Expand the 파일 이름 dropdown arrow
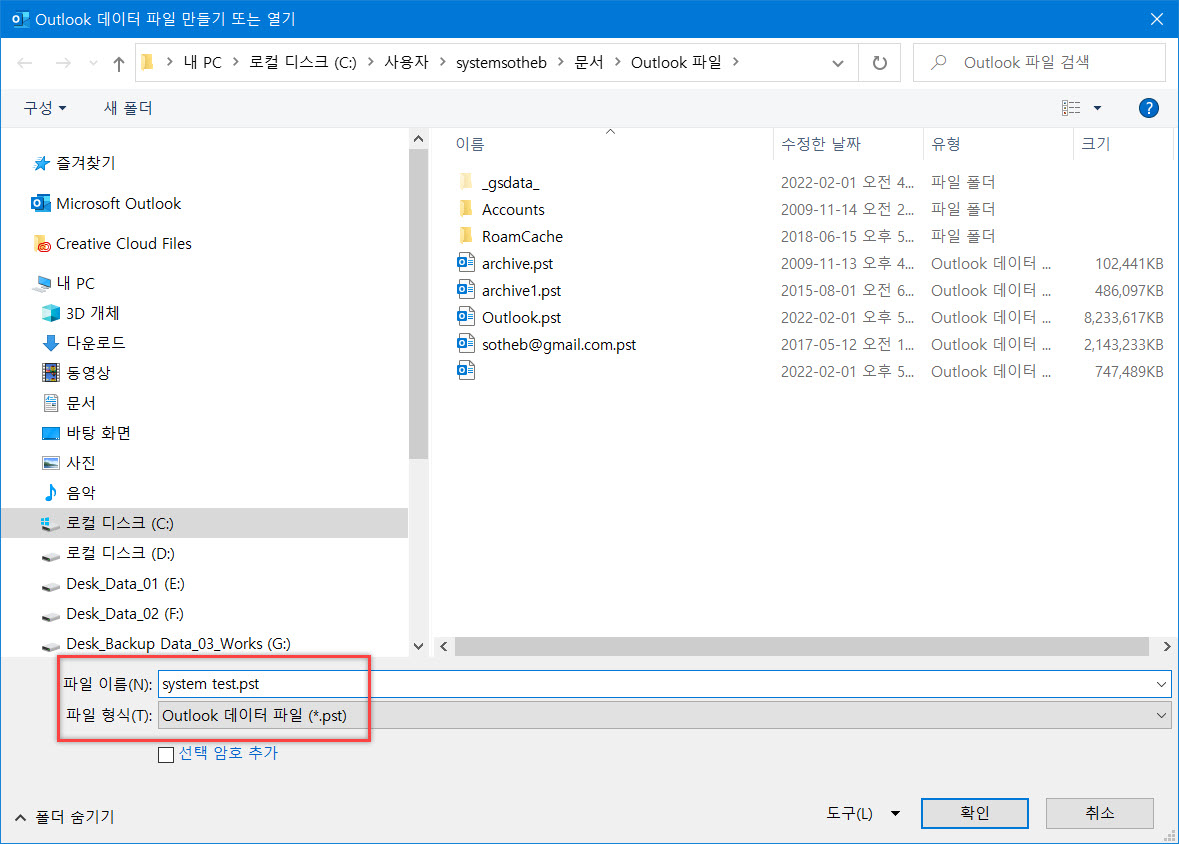Screen dimensions: 1179x844 coord(1161,685)
